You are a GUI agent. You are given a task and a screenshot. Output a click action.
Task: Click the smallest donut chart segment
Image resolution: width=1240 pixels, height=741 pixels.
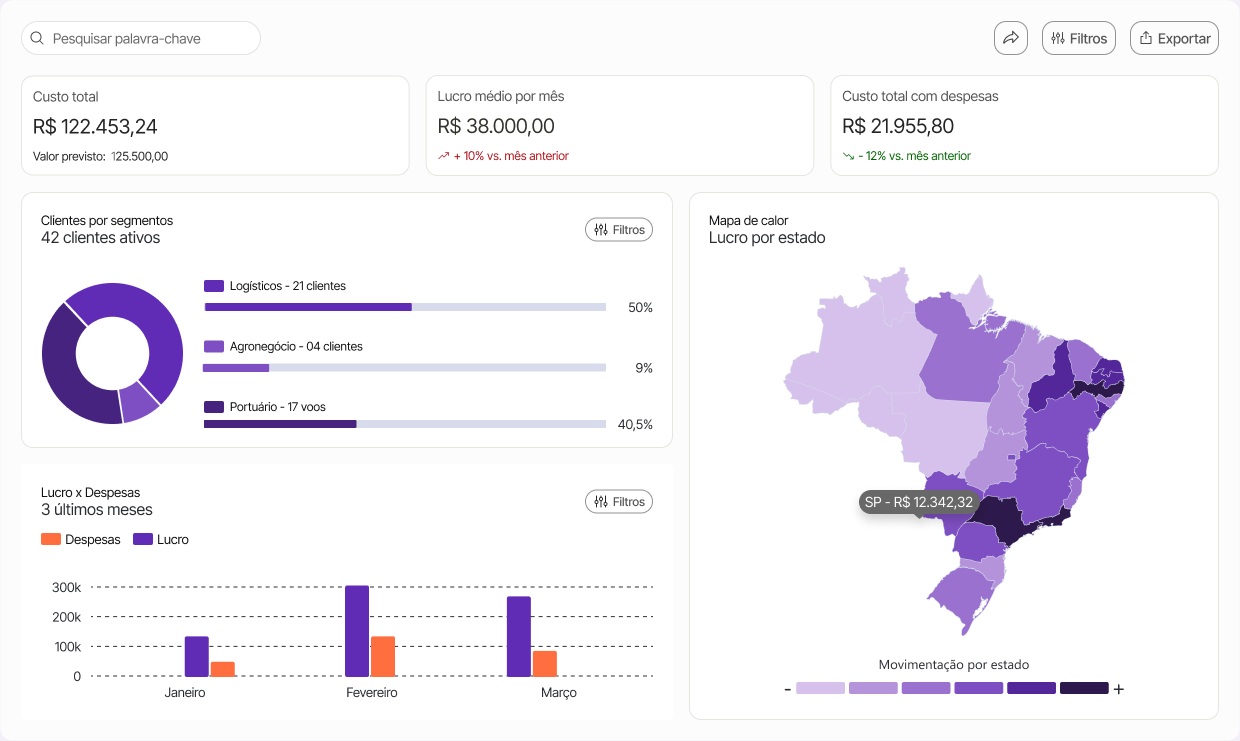(x=139, y=401)
